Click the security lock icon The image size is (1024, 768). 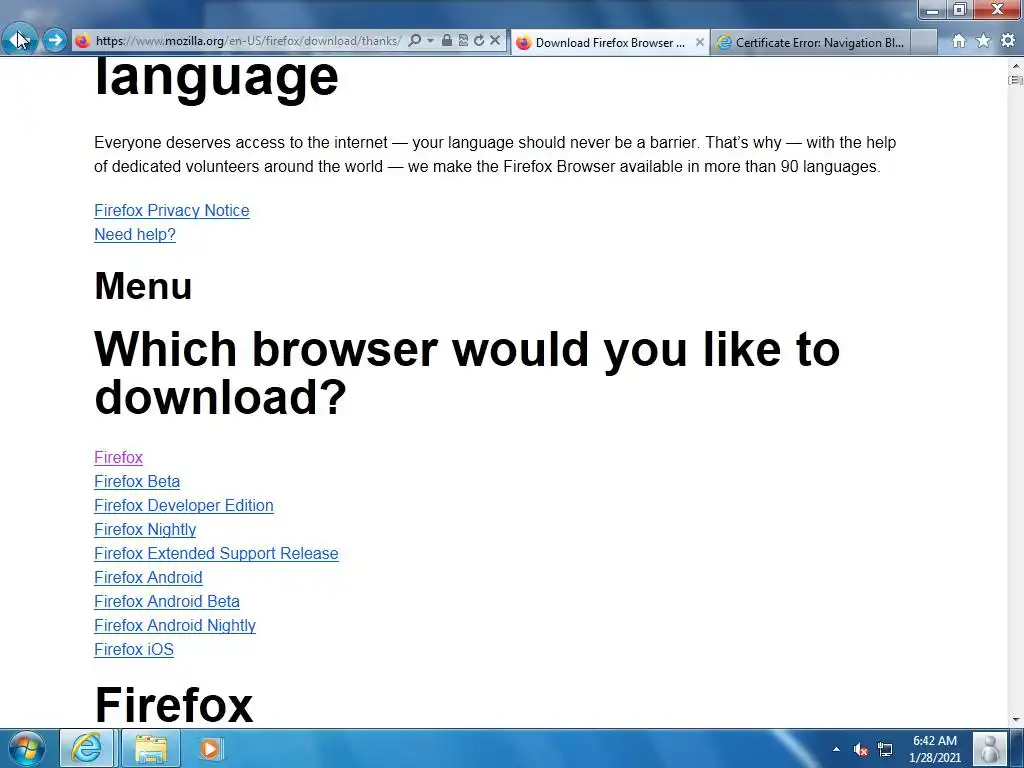[447, 40]
